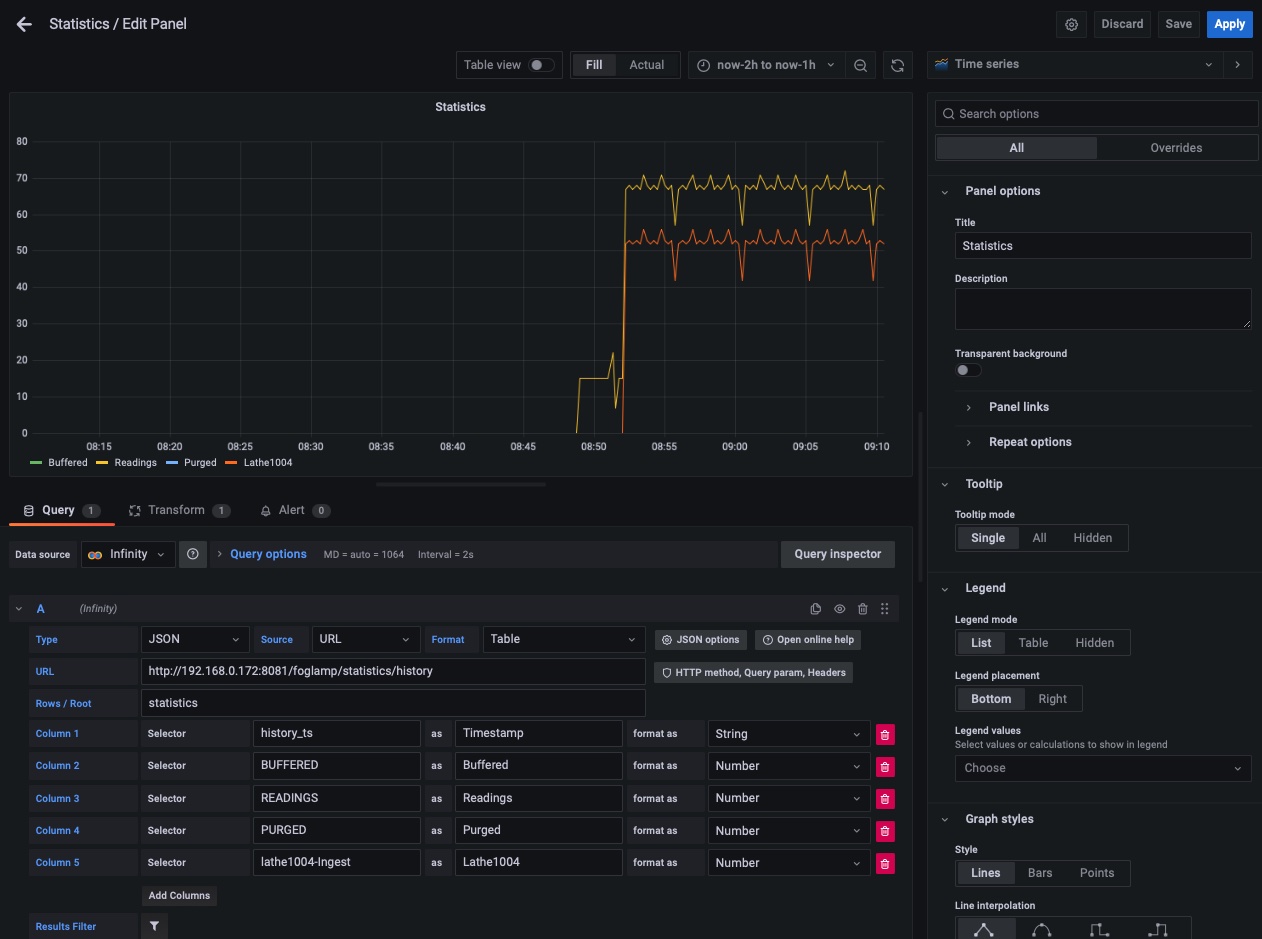Delete query A using the trash icon
Image resolution: width=1262 pixels, height=939 pixels.
tap(862, 609)
